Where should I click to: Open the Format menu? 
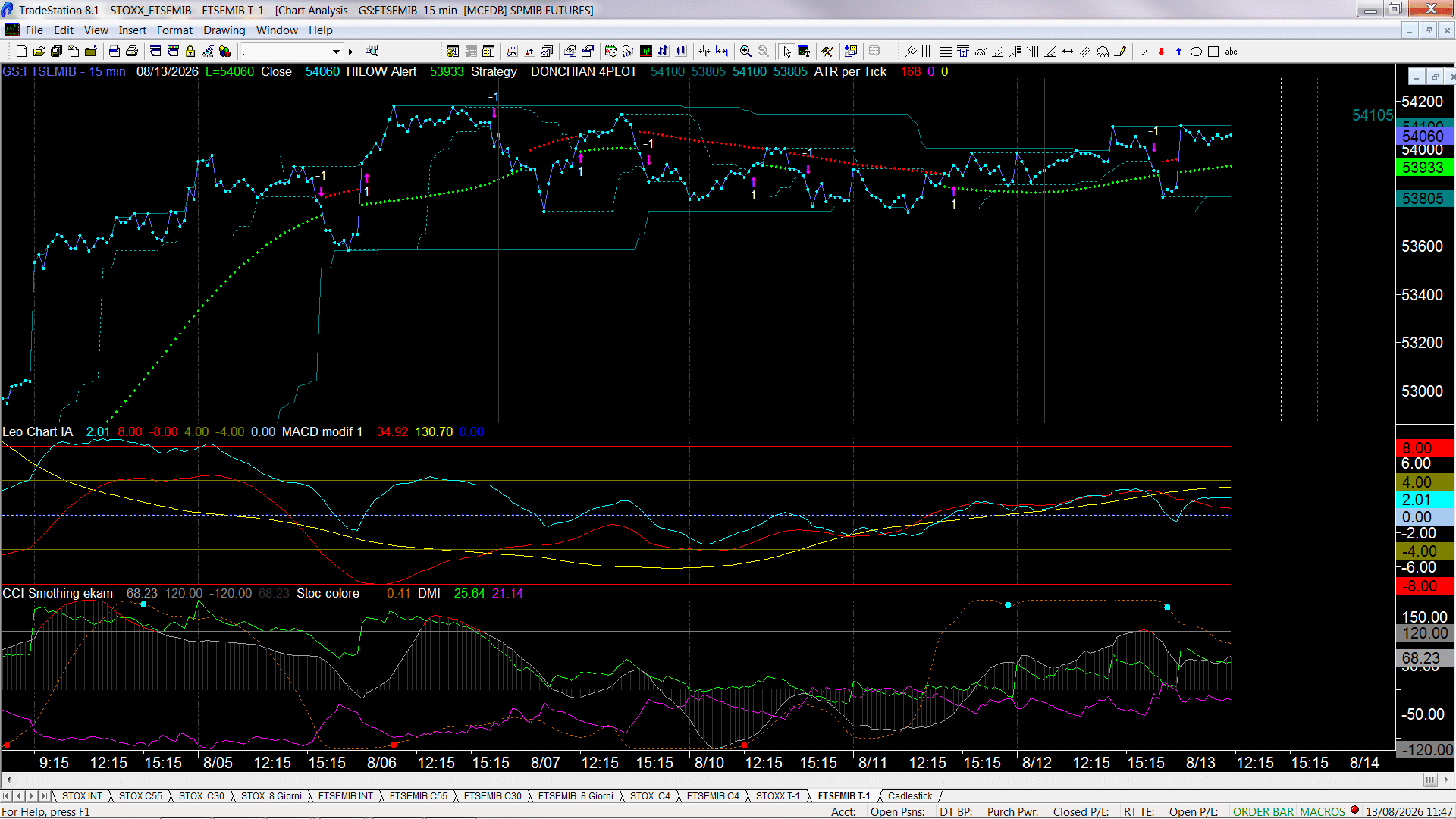(175, 30)
